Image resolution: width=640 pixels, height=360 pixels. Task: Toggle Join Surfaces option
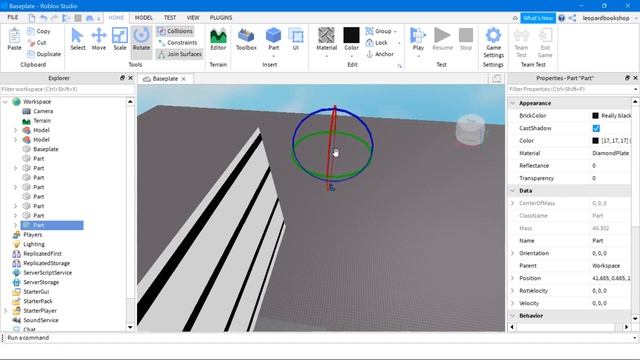(x=180, y=54)
